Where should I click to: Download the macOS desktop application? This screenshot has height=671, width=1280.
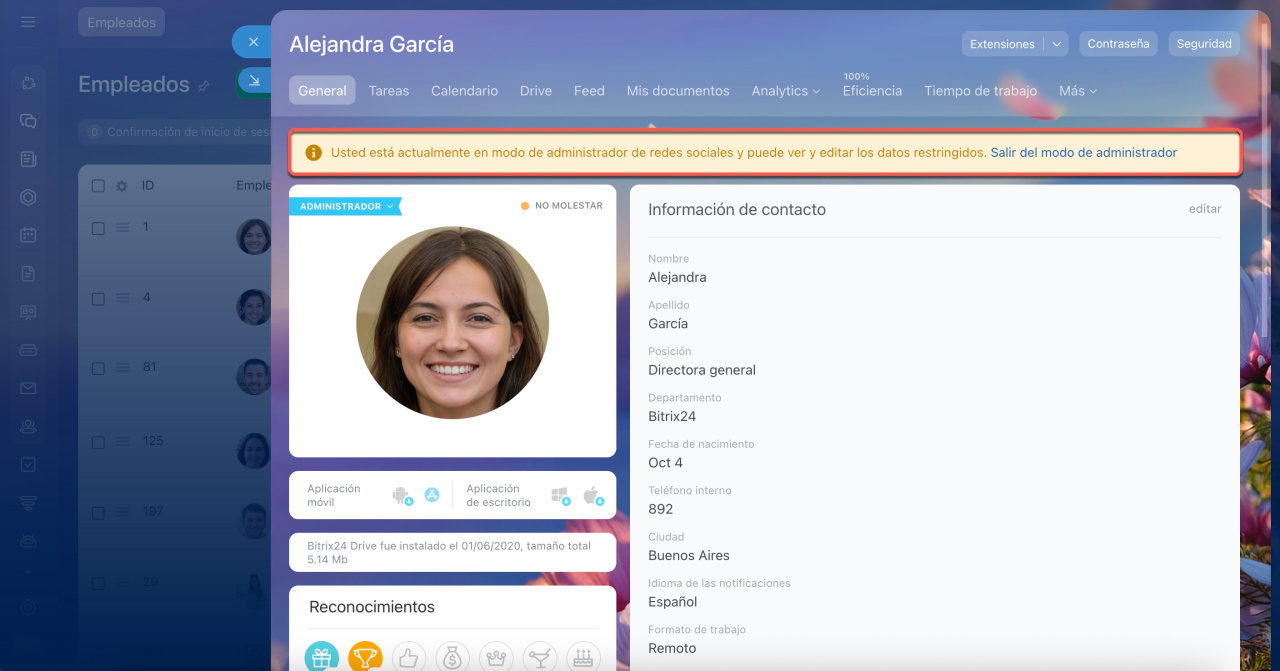coord(592,495)
